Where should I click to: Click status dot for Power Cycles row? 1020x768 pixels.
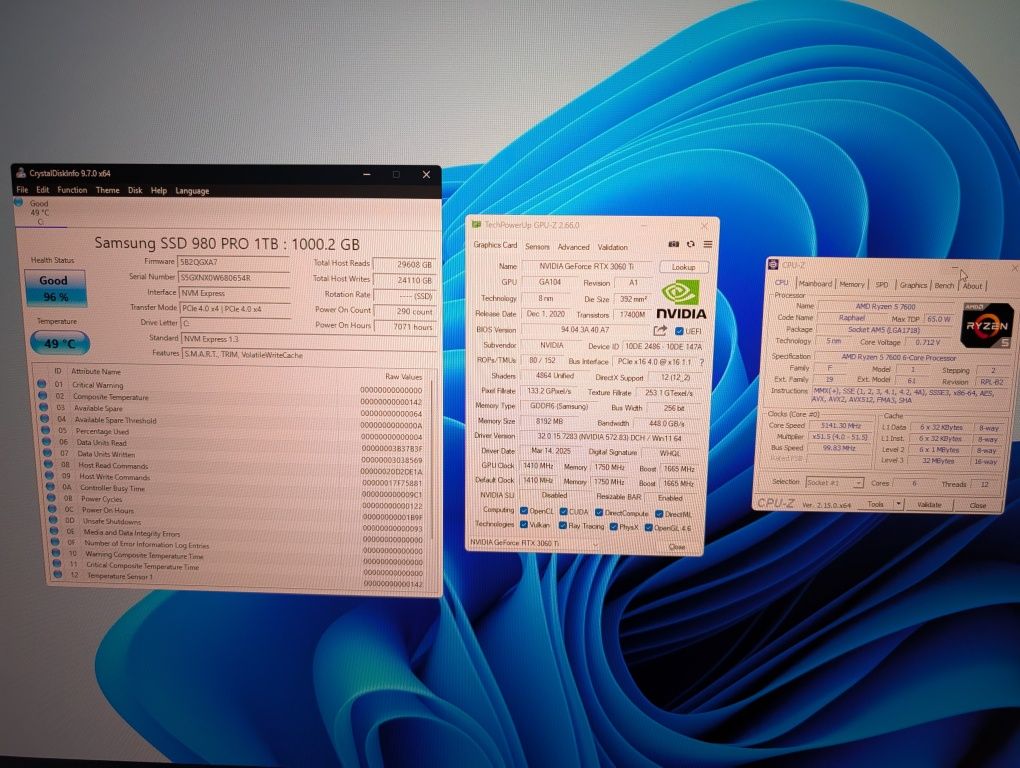tap(51, 497)
